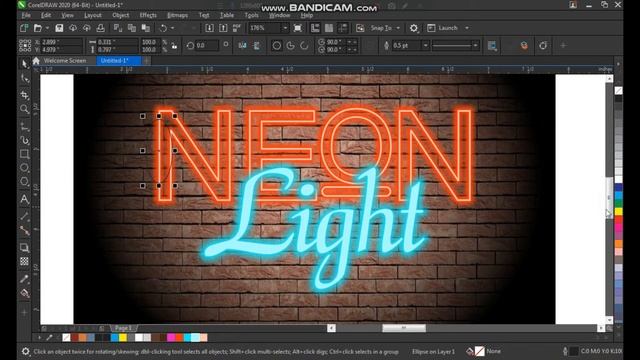Image resolution: width=640 pixels, height=360 pixels.
Task: Toggle show rulers button
Action: (315, 28)
